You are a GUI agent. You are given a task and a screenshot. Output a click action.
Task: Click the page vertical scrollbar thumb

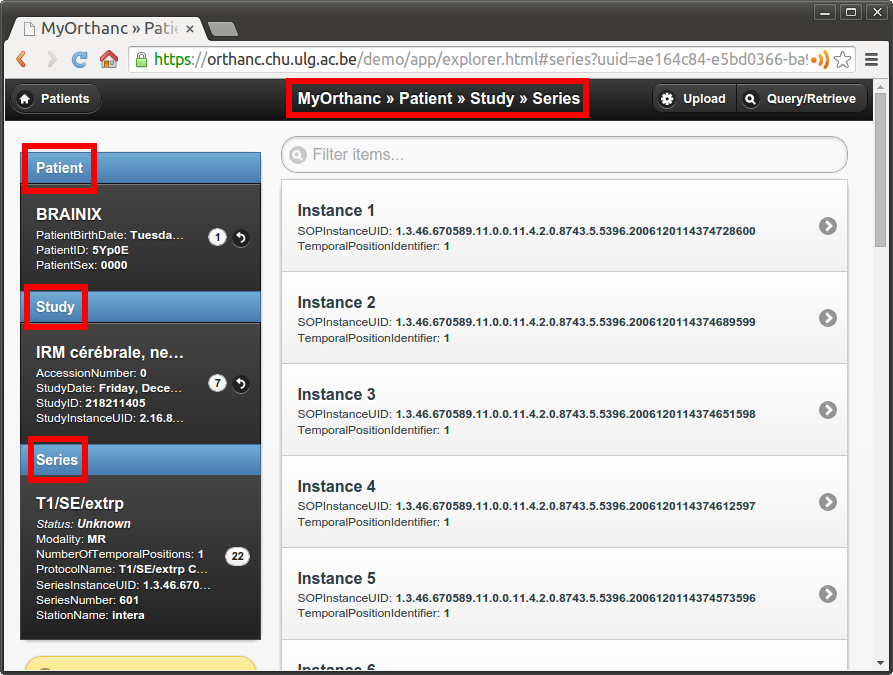[880, 169]
